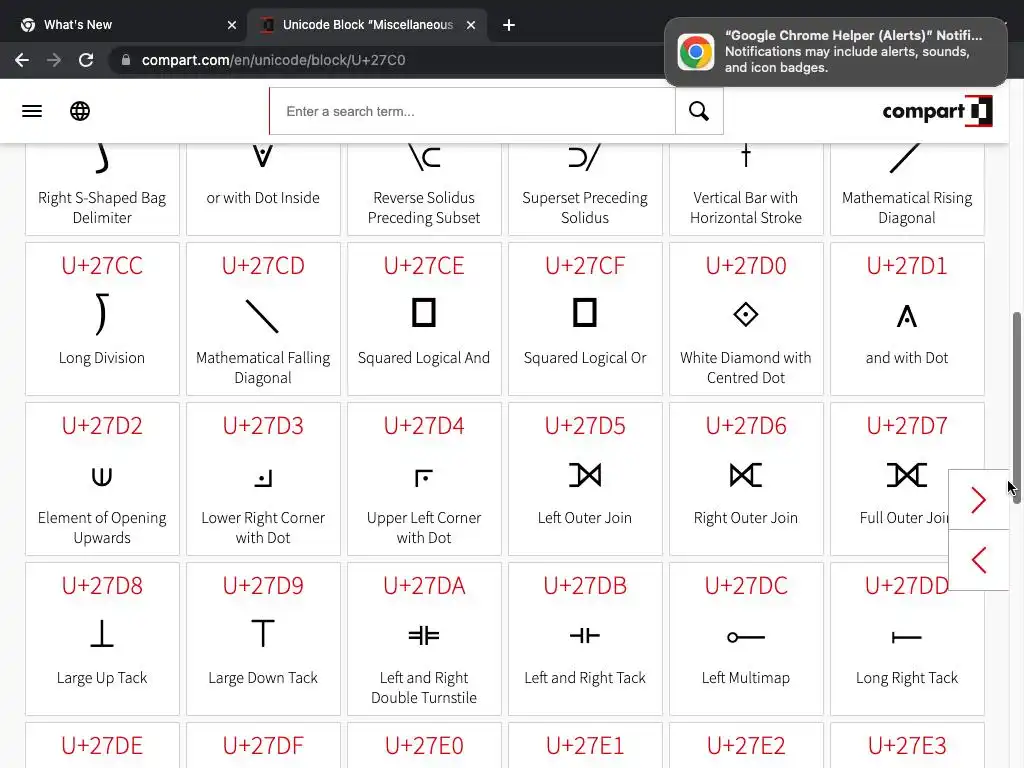Click the Long Right Tack glyph

click(x=906, y=637)
